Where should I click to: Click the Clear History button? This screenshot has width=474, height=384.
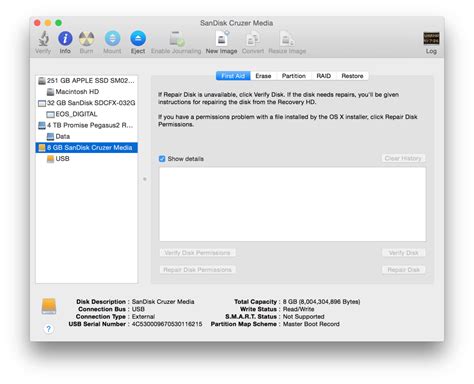coord(403,158)
